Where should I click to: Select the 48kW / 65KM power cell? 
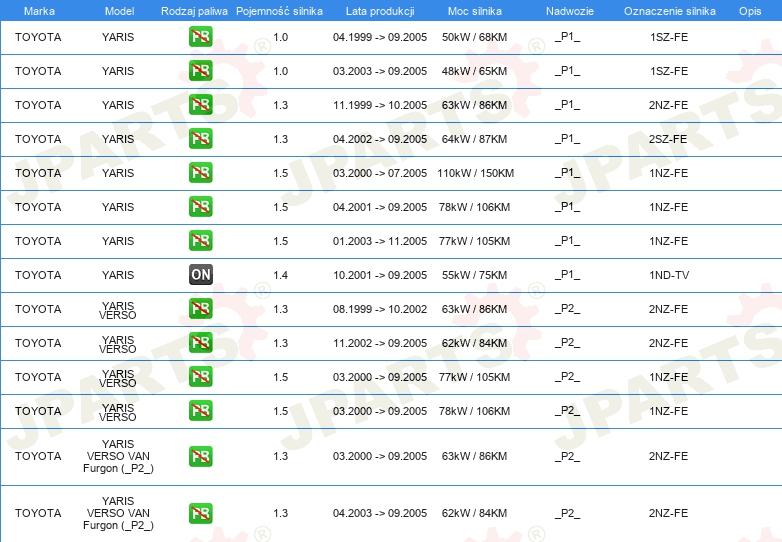474,71
